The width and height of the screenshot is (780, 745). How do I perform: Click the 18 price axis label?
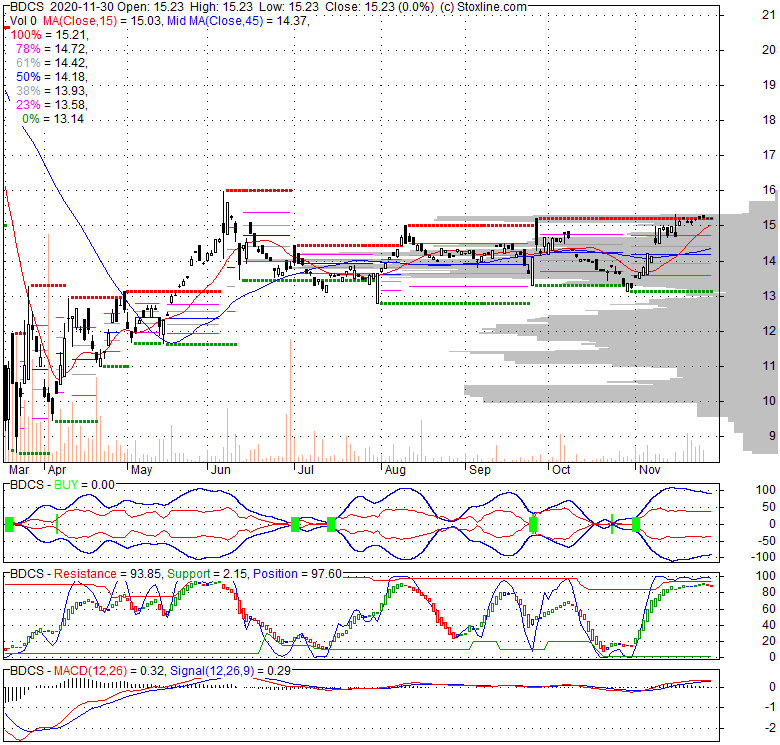coord(769,120)
